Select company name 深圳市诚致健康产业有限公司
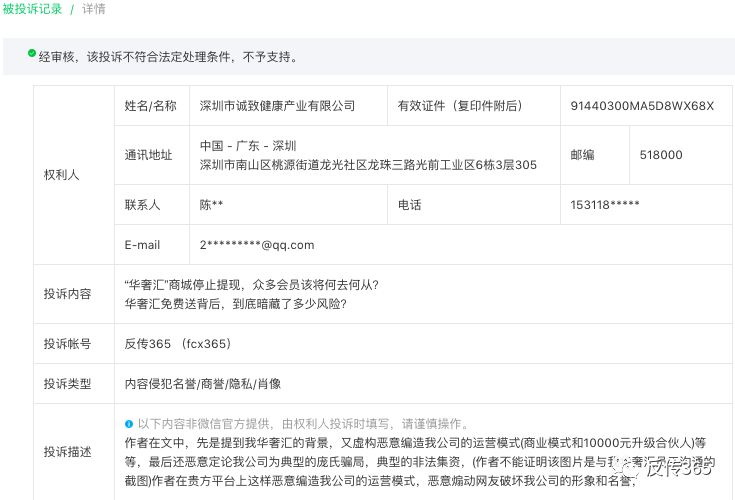 [x=277, y=106]
